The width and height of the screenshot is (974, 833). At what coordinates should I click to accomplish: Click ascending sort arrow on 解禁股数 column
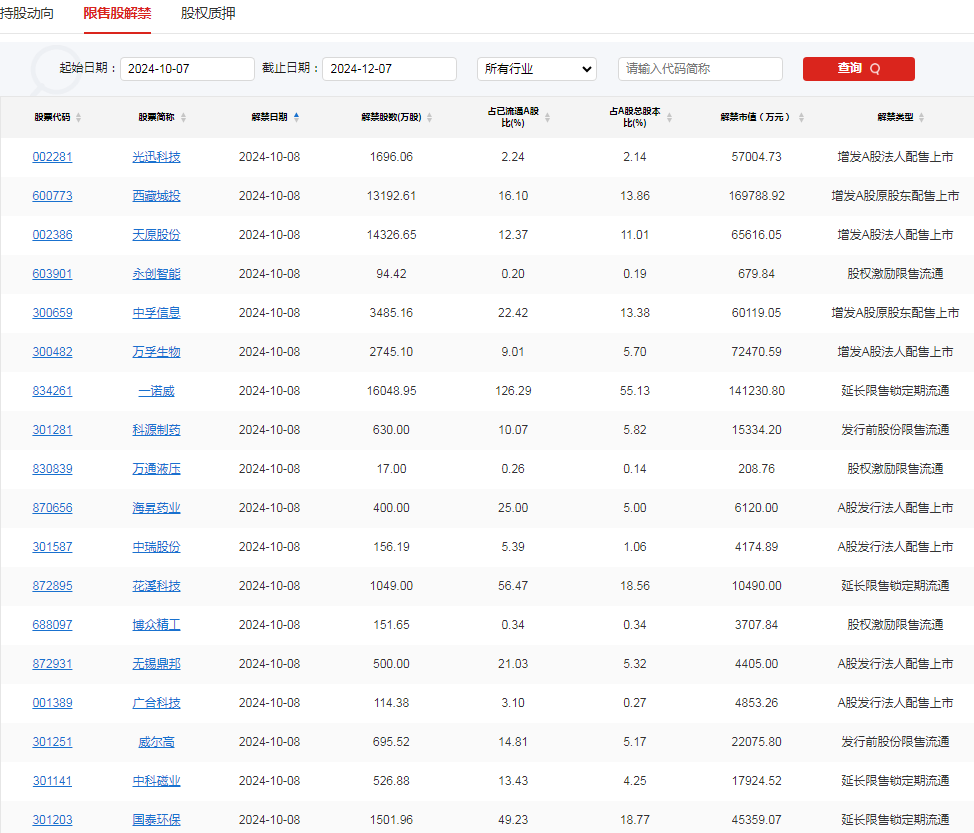point(429,117)
